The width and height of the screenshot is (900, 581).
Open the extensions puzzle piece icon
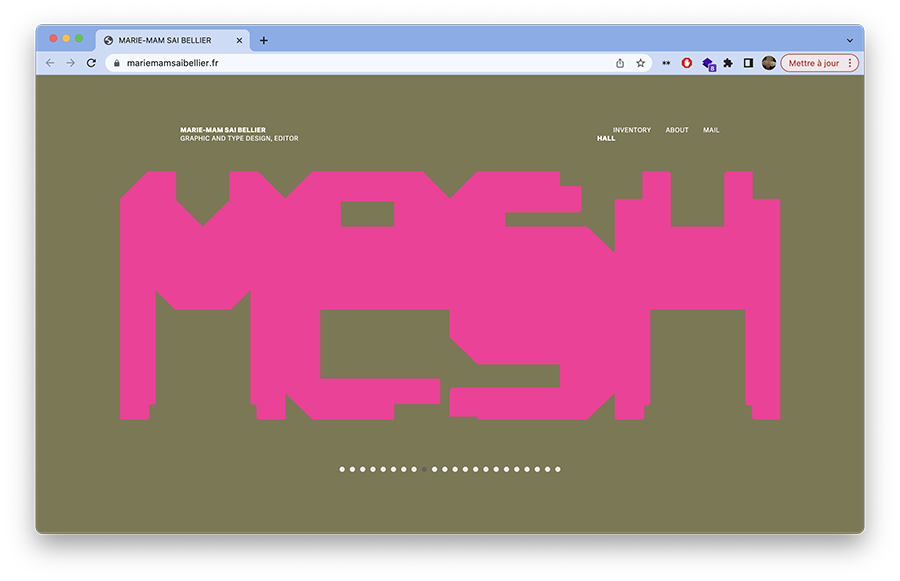pos(728,63)
